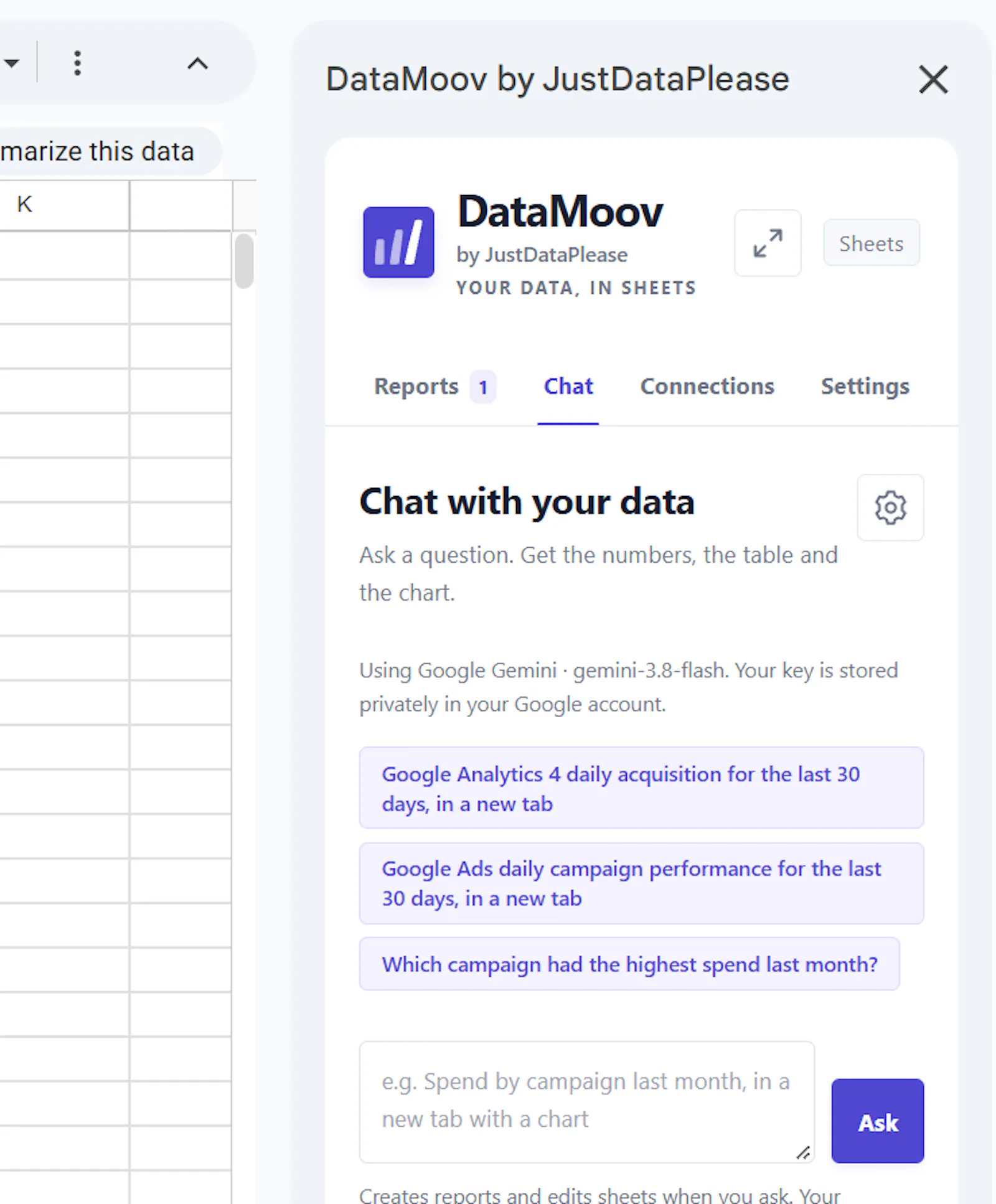Screen dimensions: 996x1204
Task: Select column K header in spreadsheet
Action: tap(64, 205)
